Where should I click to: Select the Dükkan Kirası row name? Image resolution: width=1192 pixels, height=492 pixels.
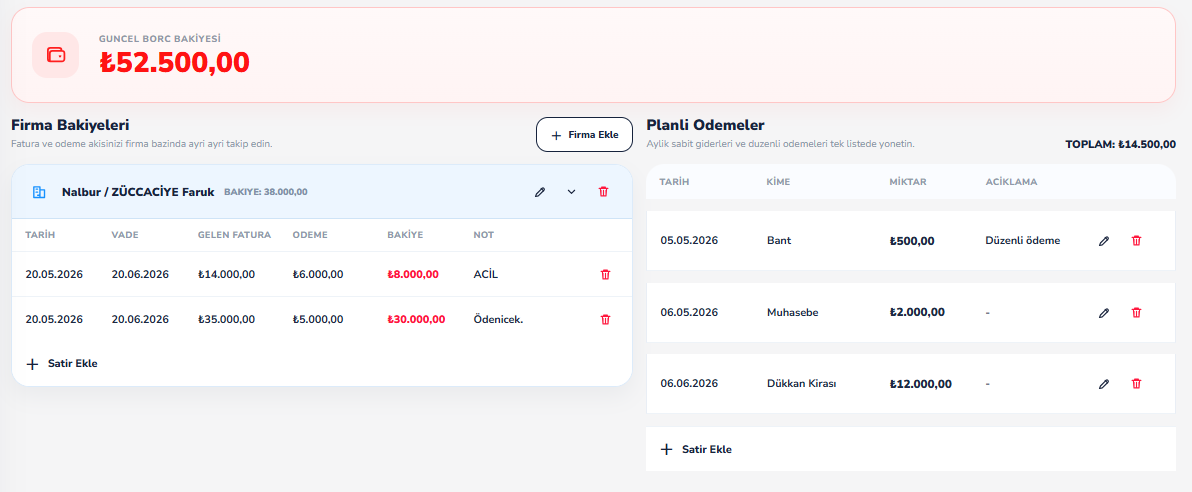(802, 384)
